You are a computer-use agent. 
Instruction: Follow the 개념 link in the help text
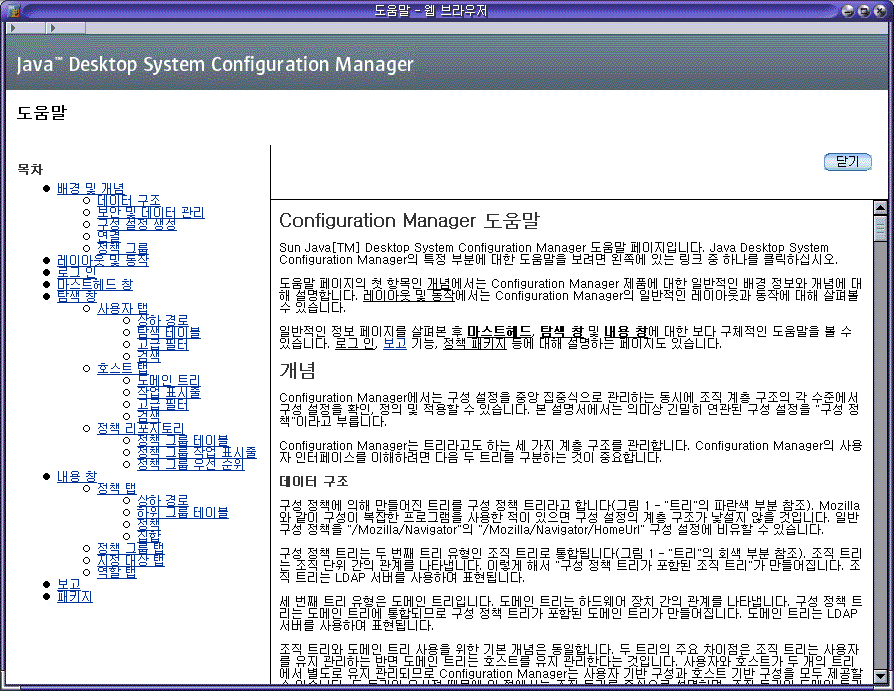click(439, 283)
